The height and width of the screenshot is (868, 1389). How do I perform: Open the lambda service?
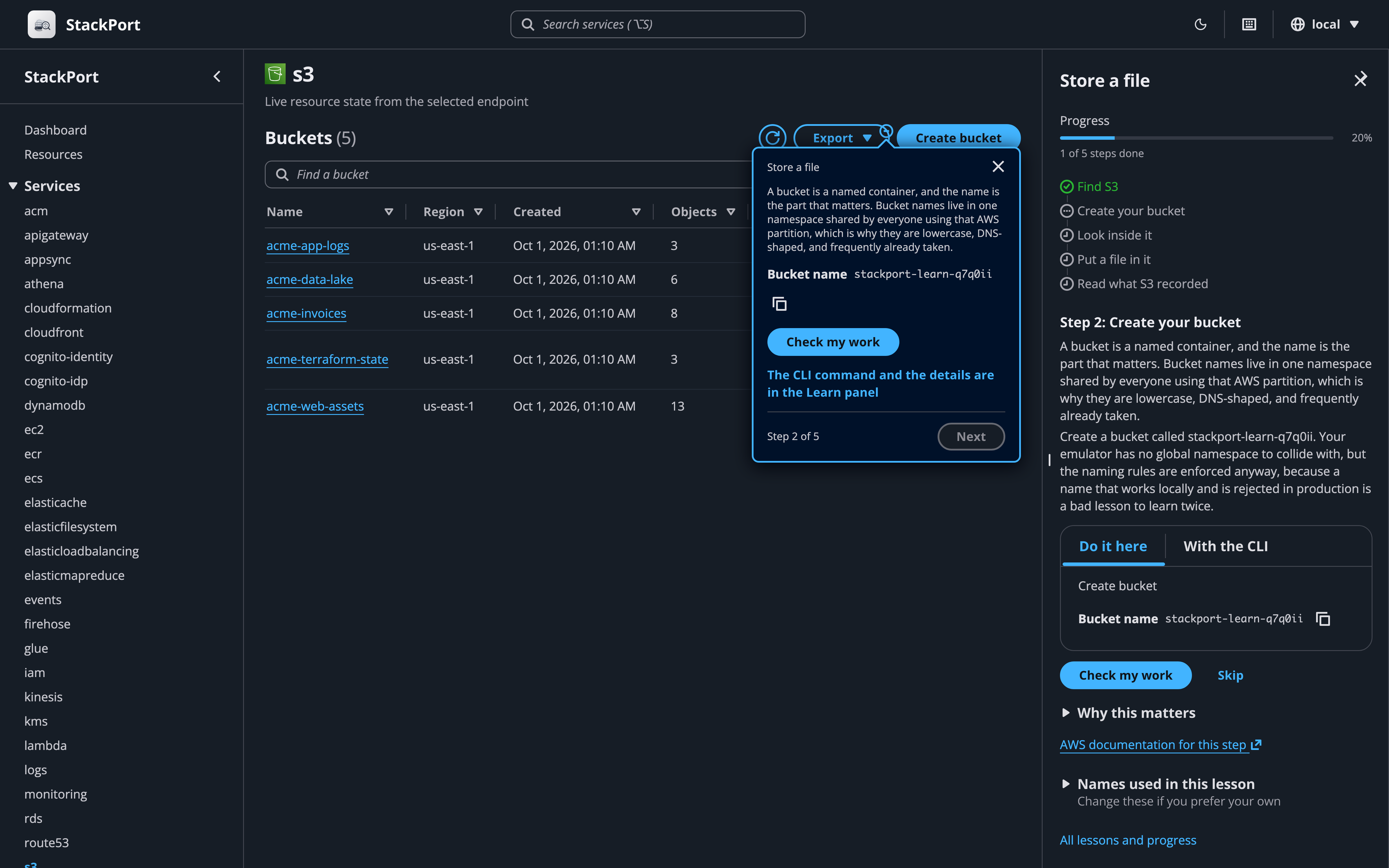click(x=45, y=745)
